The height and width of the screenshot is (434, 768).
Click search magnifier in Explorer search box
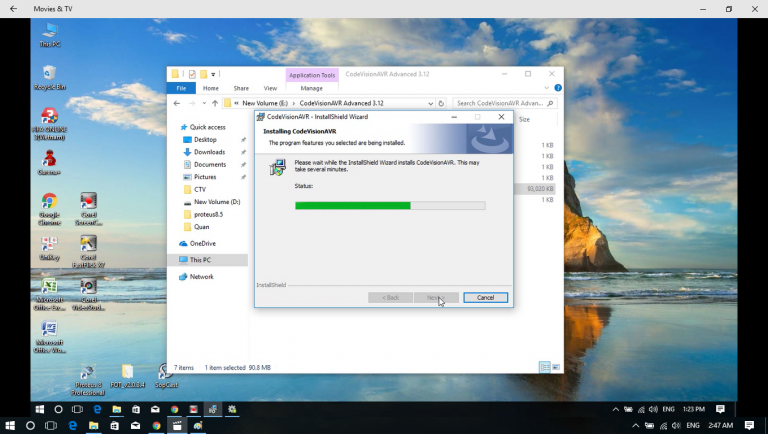(x=550, y=103)
